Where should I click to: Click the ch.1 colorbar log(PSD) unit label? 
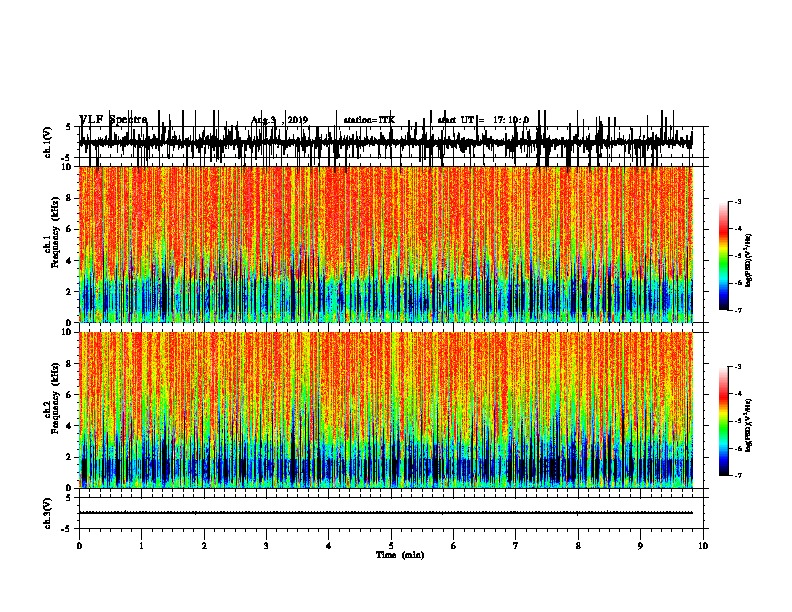(749, 260)
